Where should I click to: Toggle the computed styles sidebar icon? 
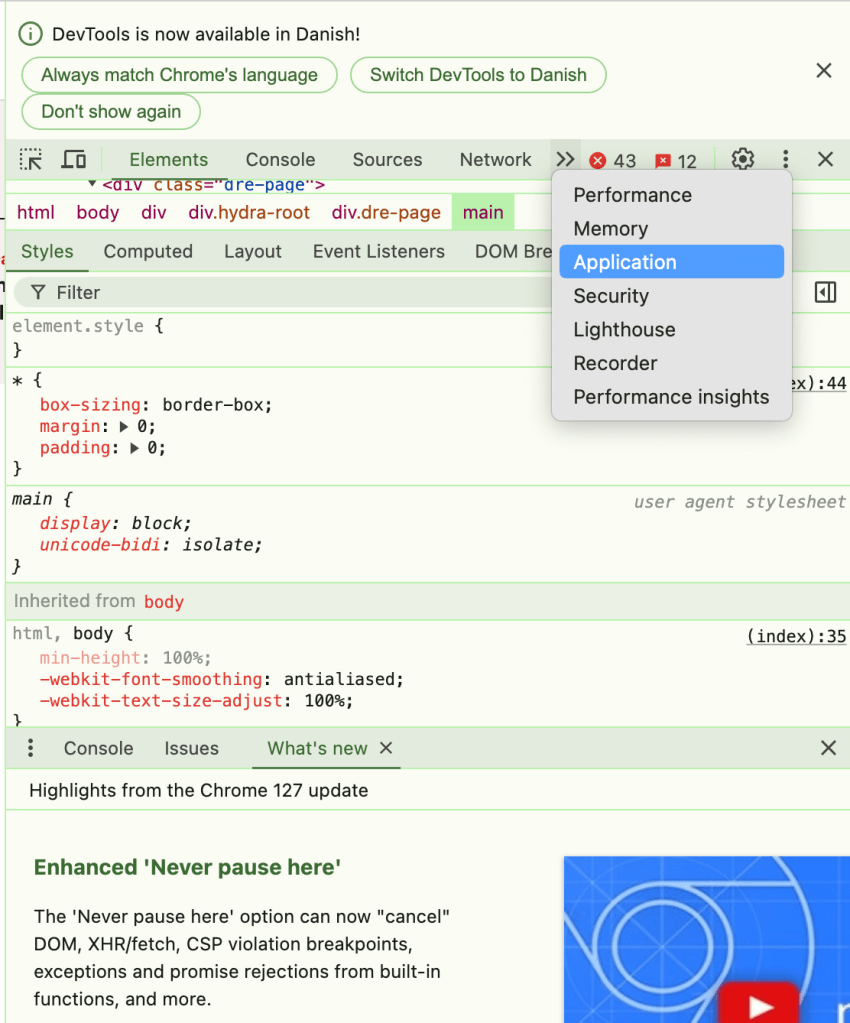(x=825, y=292)
